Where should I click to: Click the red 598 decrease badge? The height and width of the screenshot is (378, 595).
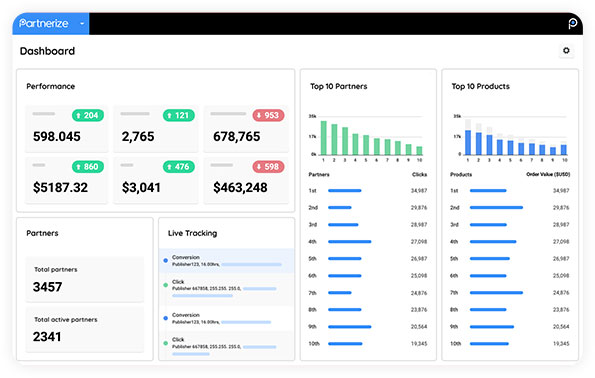(x=268, y=167)
